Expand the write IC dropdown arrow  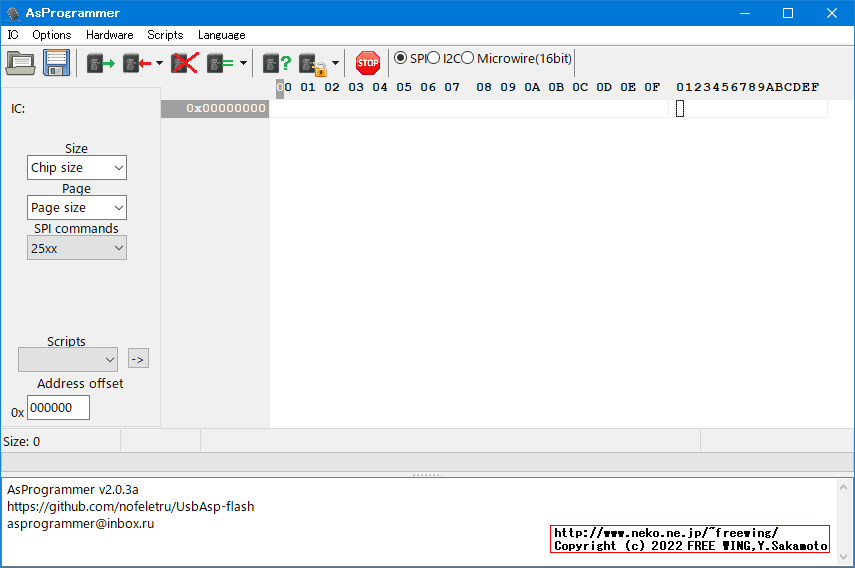point(159,63)
